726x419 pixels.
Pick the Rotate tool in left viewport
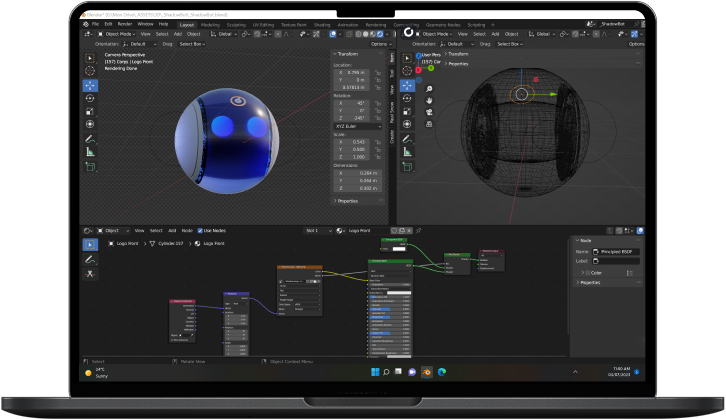click(90, 98)
